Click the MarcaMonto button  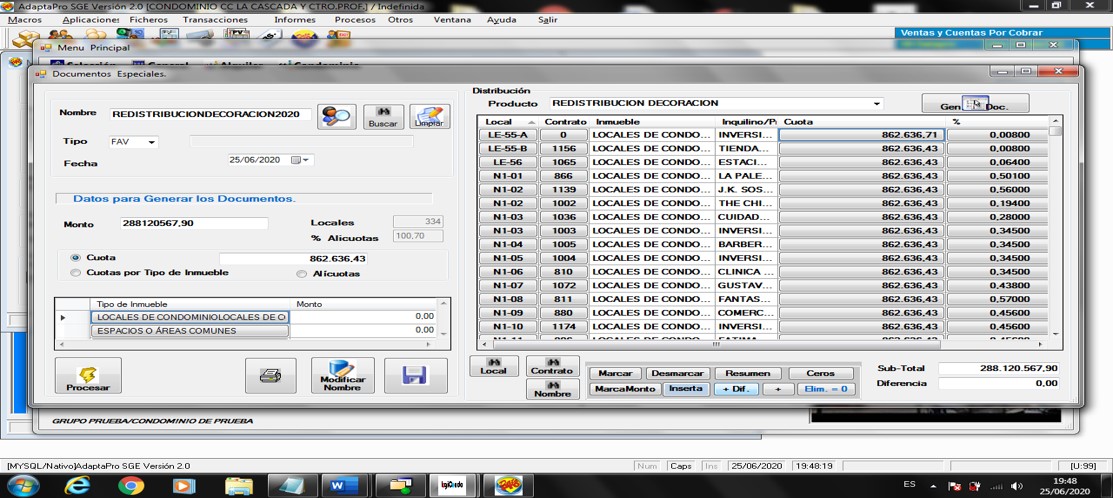pos(625,389)
